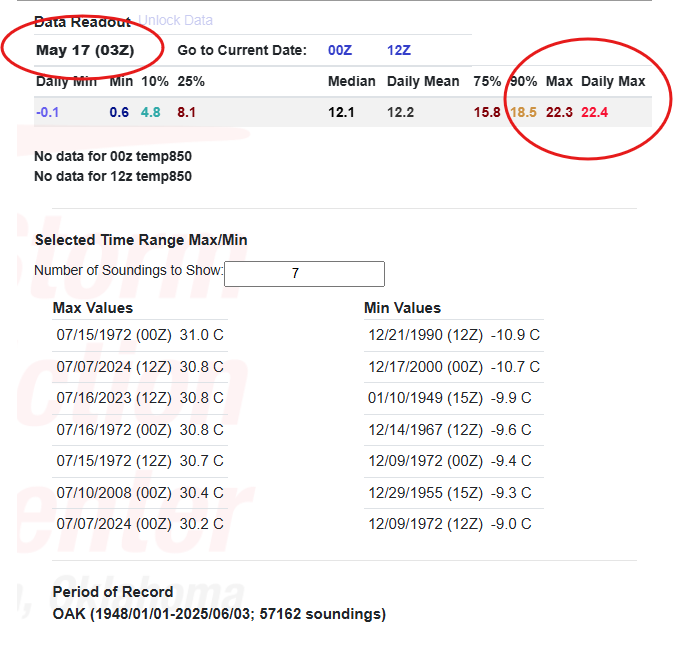Click the Daily Max value 22.4
Image resolution: width=673 pixels, height=648 pixels.
tap(594, 112)
